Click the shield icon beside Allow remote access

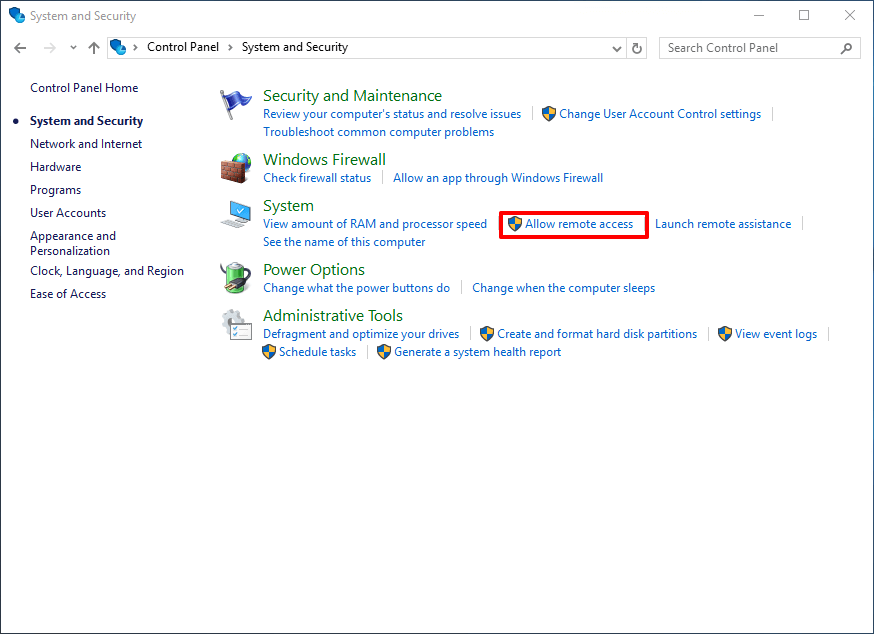514,223
